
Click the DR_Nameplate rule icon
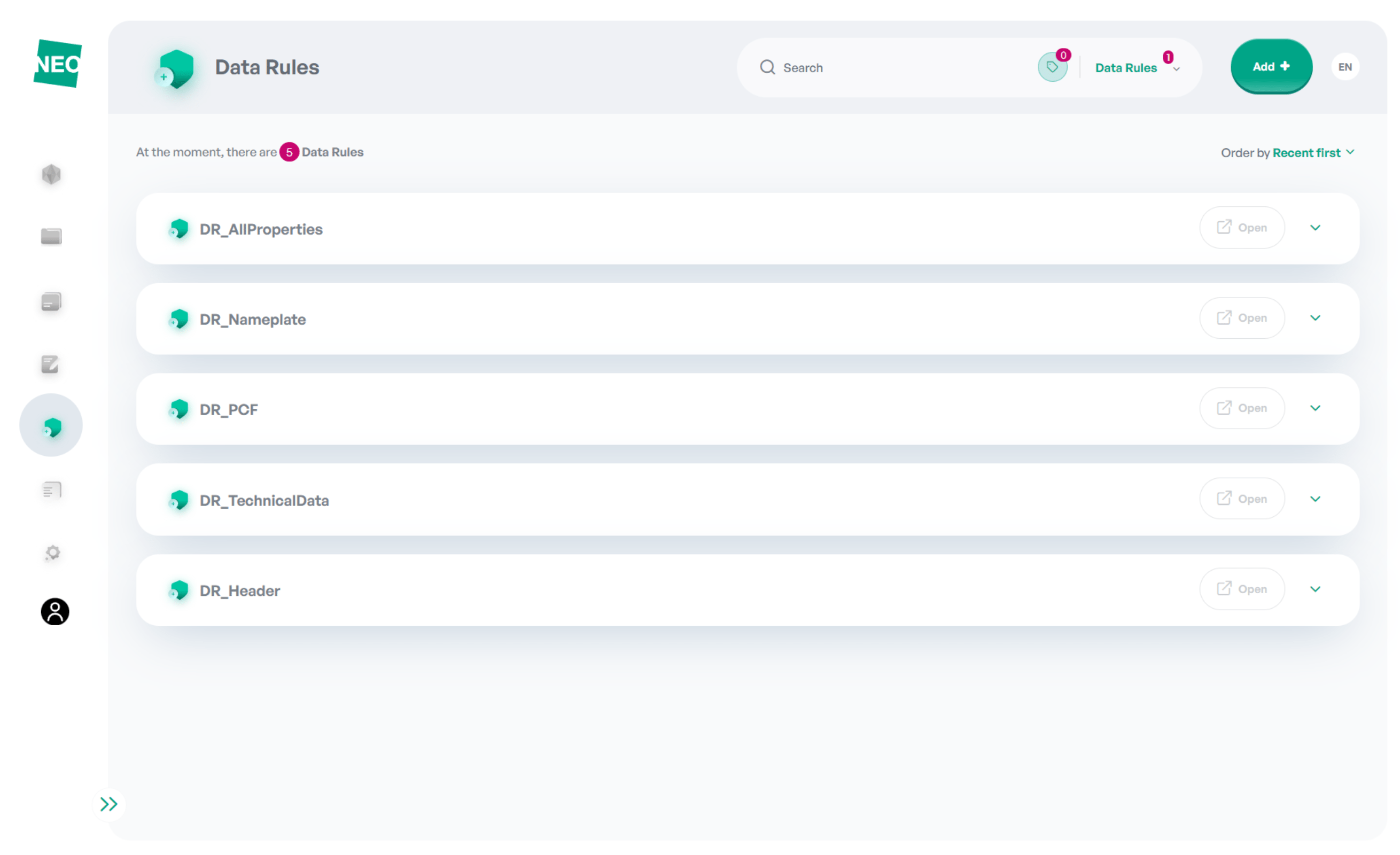tap(178, 319)
